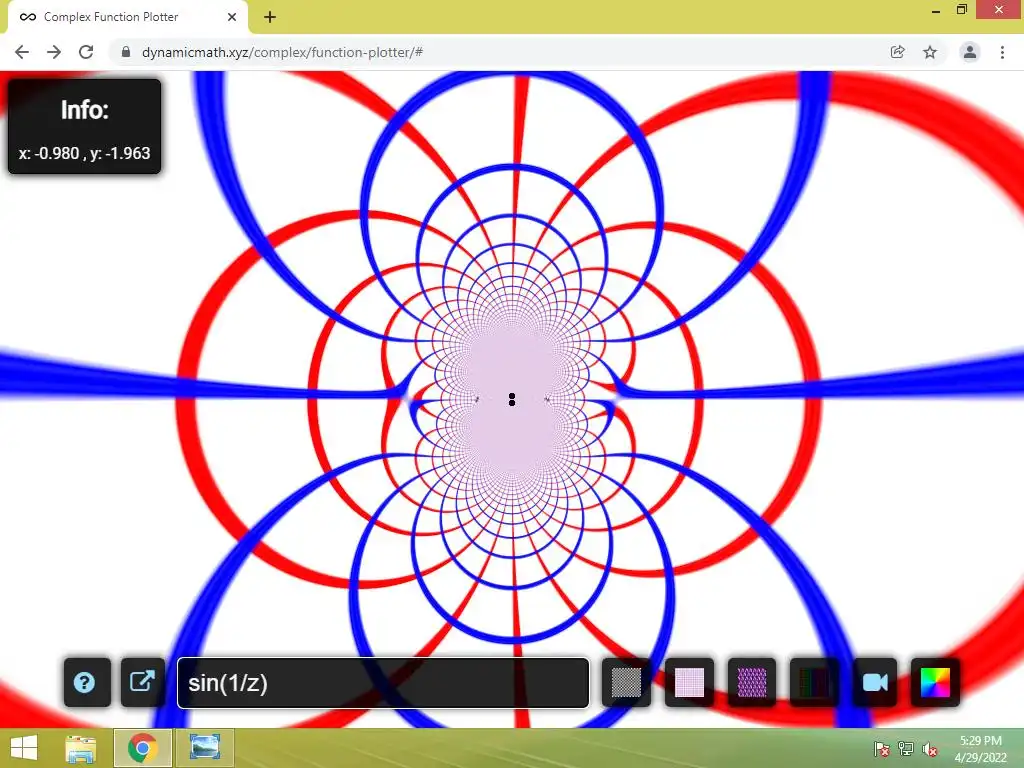
Task: Go forward in browser history
Action: click(54, 52)
